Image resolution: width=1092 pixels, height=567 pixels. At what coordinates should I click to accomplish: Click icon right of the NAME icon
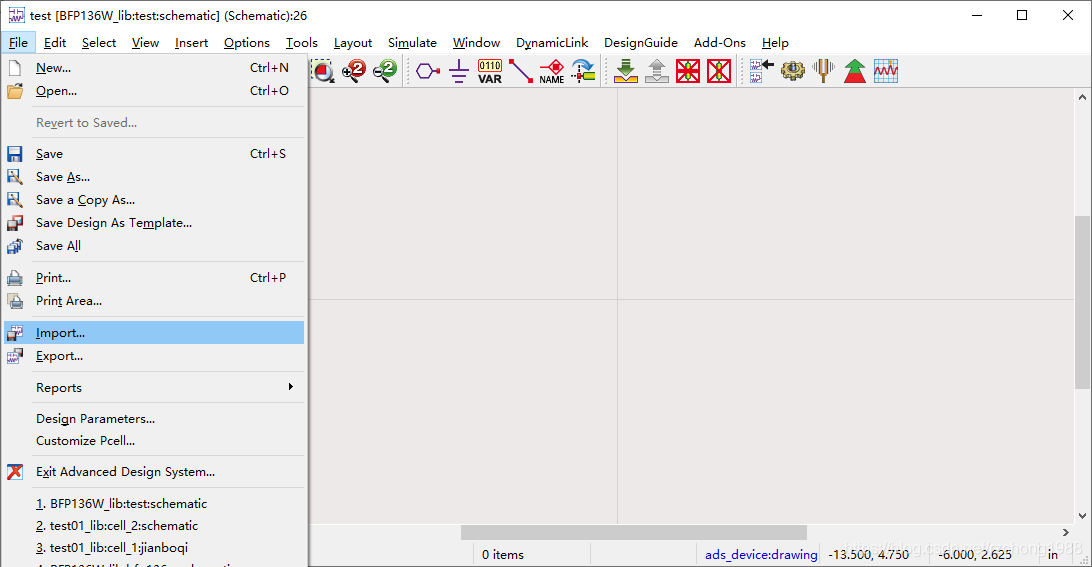pyautogui.click(x=583, y=71)
